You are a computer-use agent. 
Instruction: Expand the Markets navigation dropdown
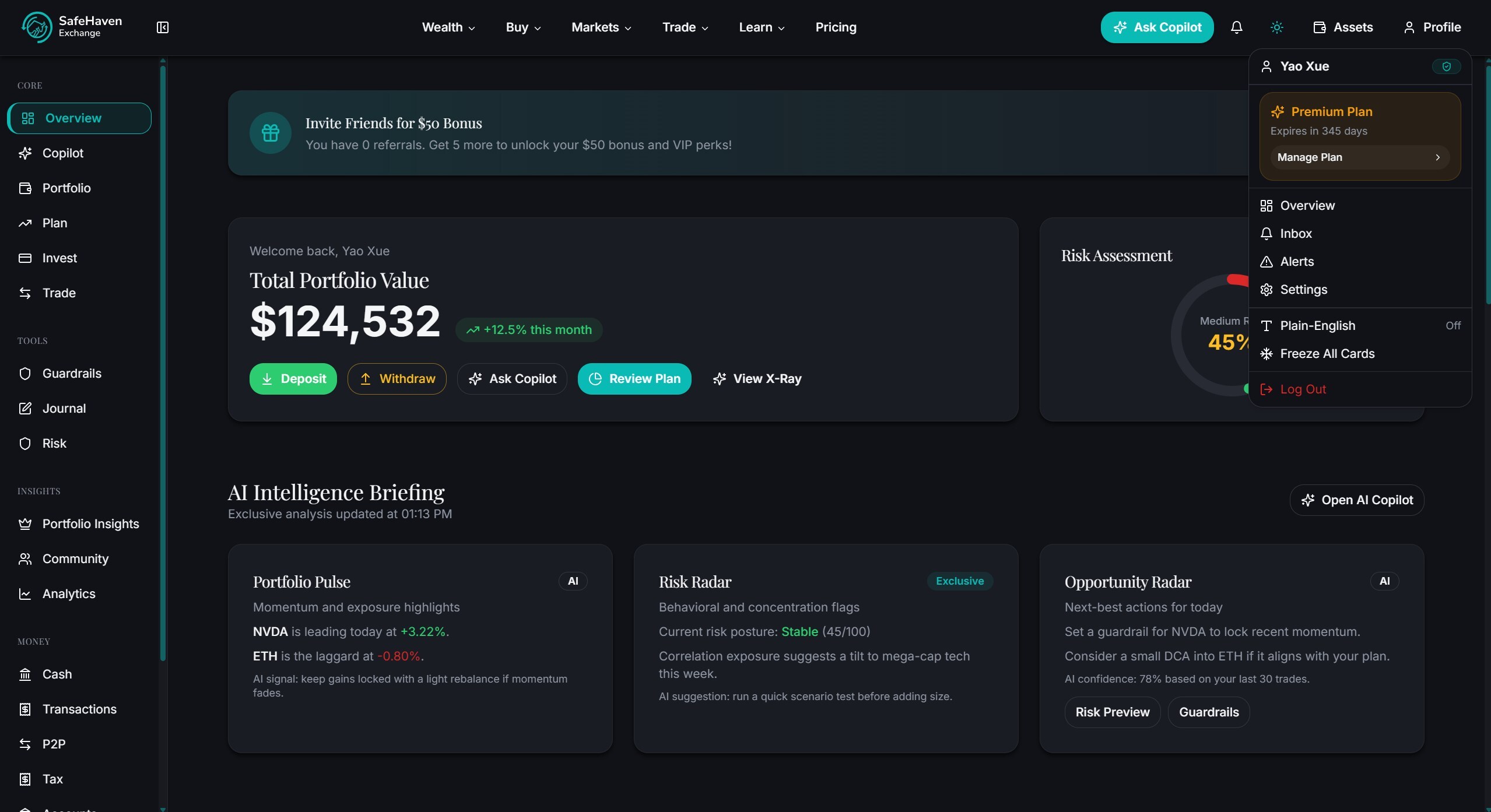point(601,27)
